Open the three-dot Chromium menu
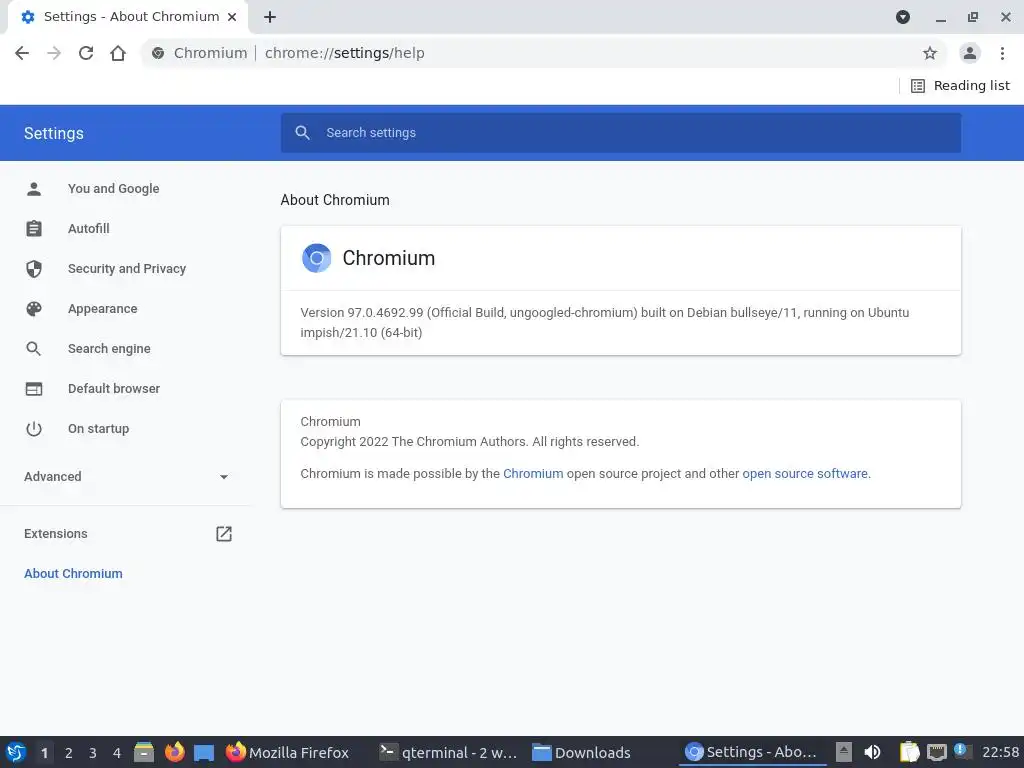The image size is (1024, 768). pyautogui.click(x=1002, y=53)
